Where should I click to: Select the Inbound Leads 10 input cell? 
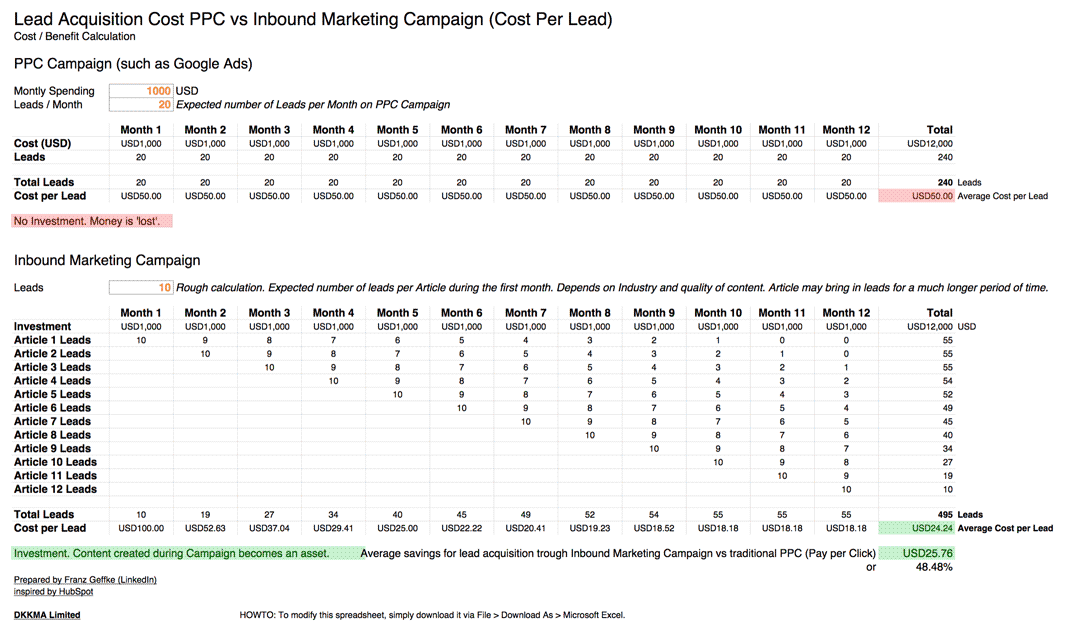coord(141,288)
